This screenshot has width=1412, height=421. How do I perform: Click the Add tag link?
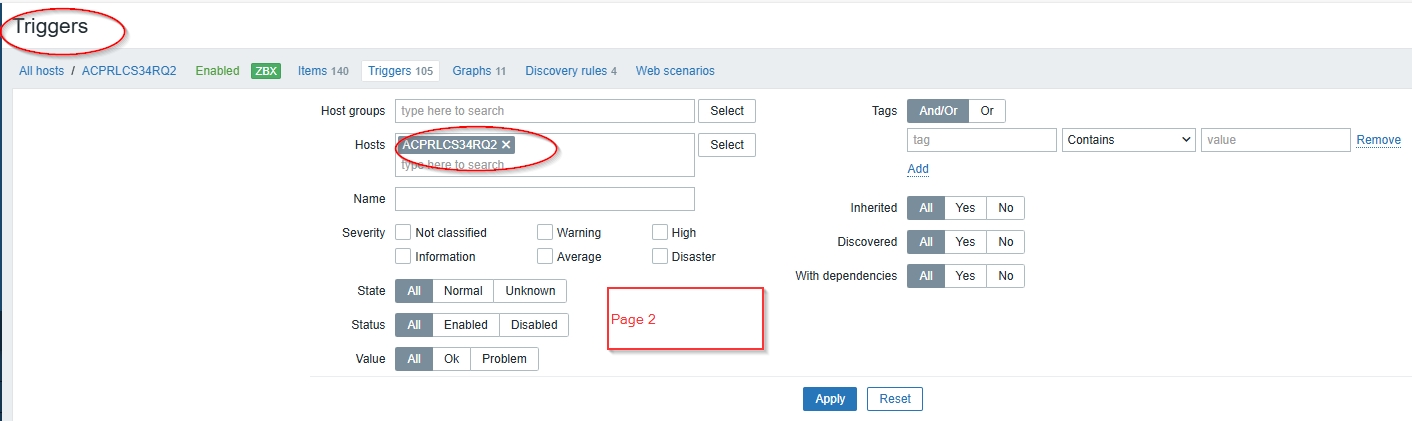tap(918, 169)
